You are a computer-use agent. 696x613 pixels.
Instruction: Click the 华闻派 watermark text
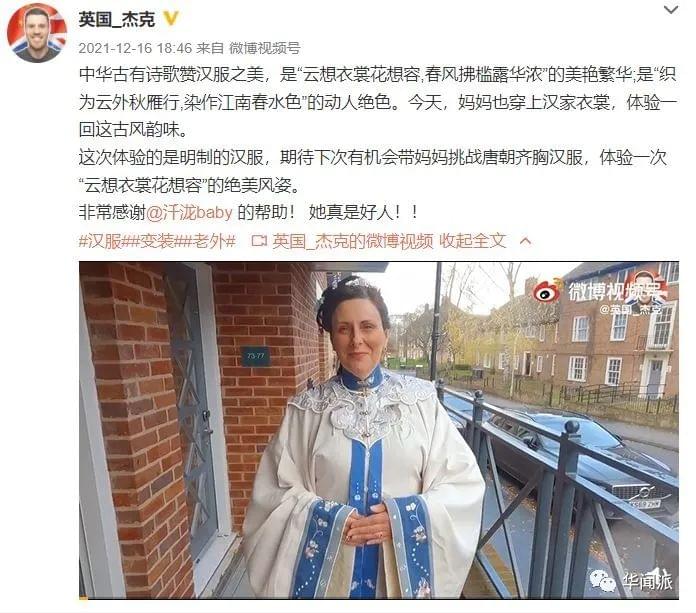(646, 581)
